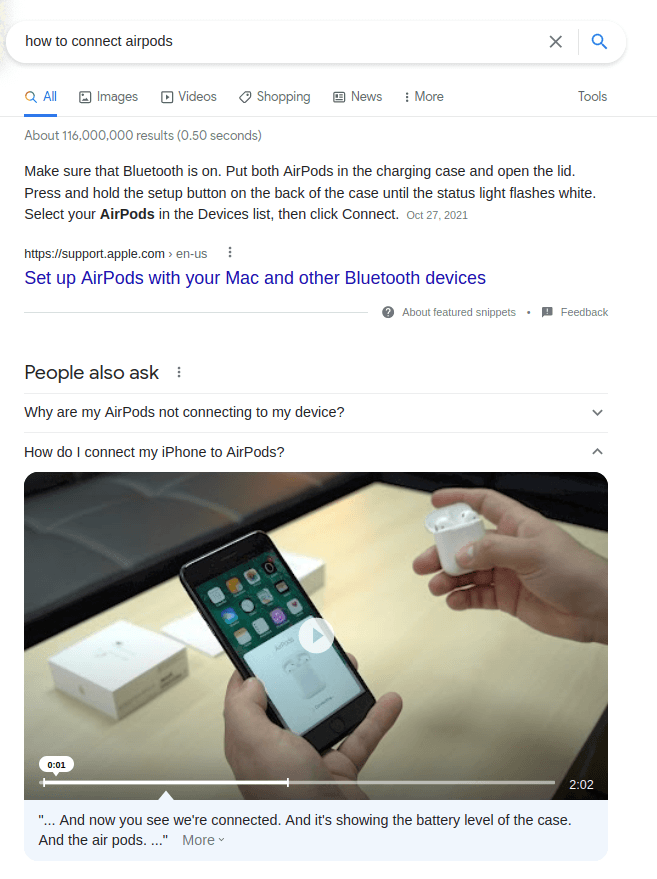
Task: Click into the search input field
Action: tap(280, 41)
